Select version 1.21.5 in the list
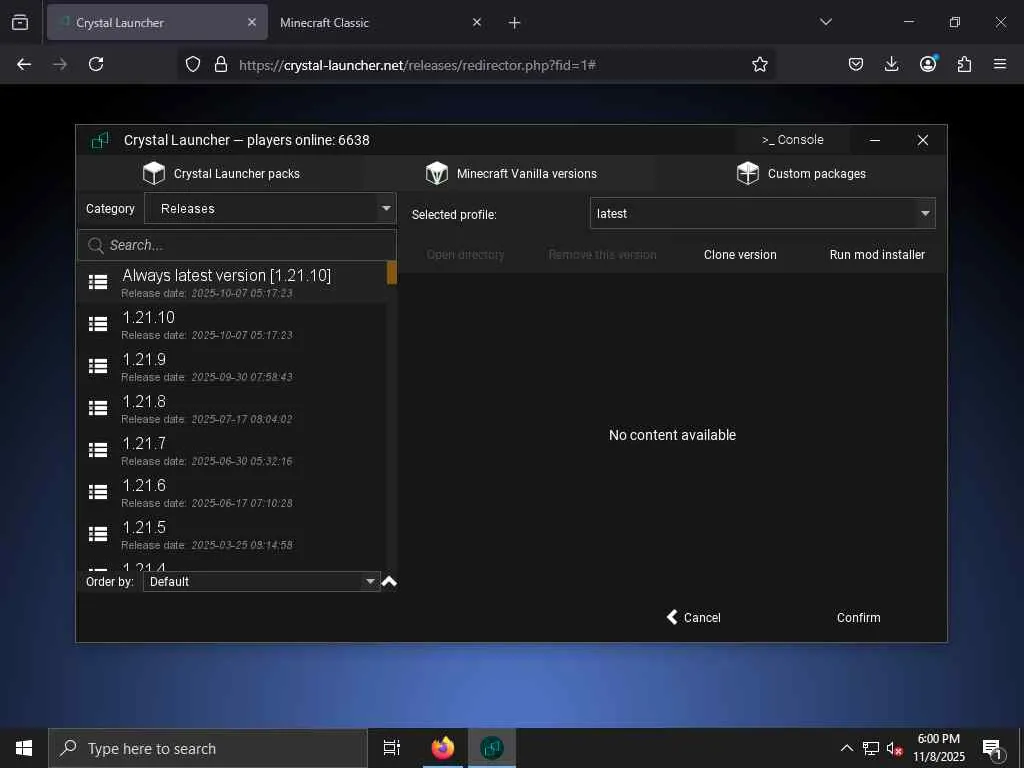This screenshot has height=768, width=1024. pos(232,534)
